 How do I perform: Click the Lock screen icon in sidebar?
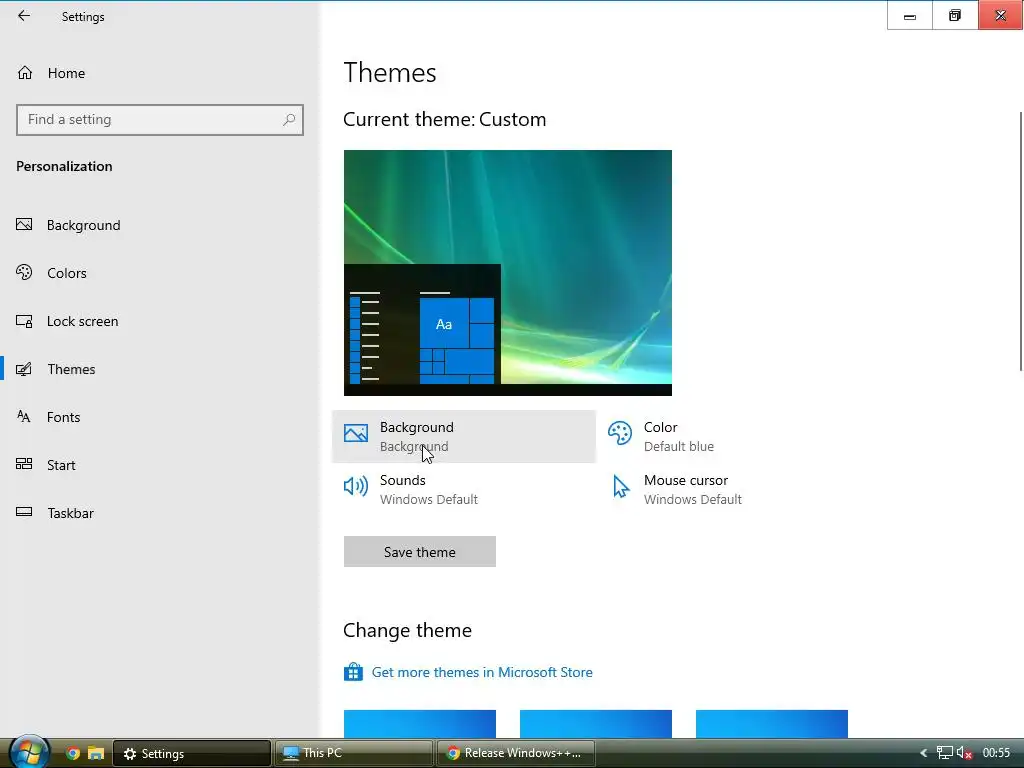(x=24, y=321)
